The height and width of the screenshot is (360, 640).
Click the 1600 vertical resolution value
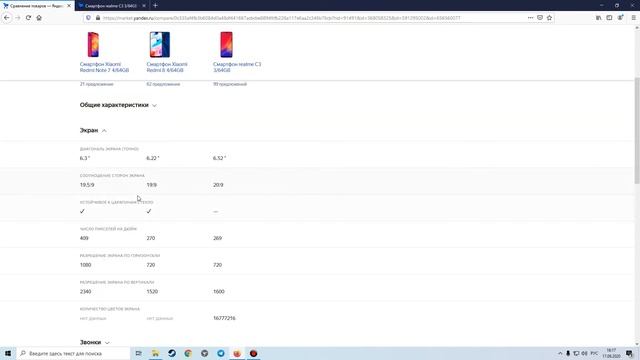tap(218, 291)
